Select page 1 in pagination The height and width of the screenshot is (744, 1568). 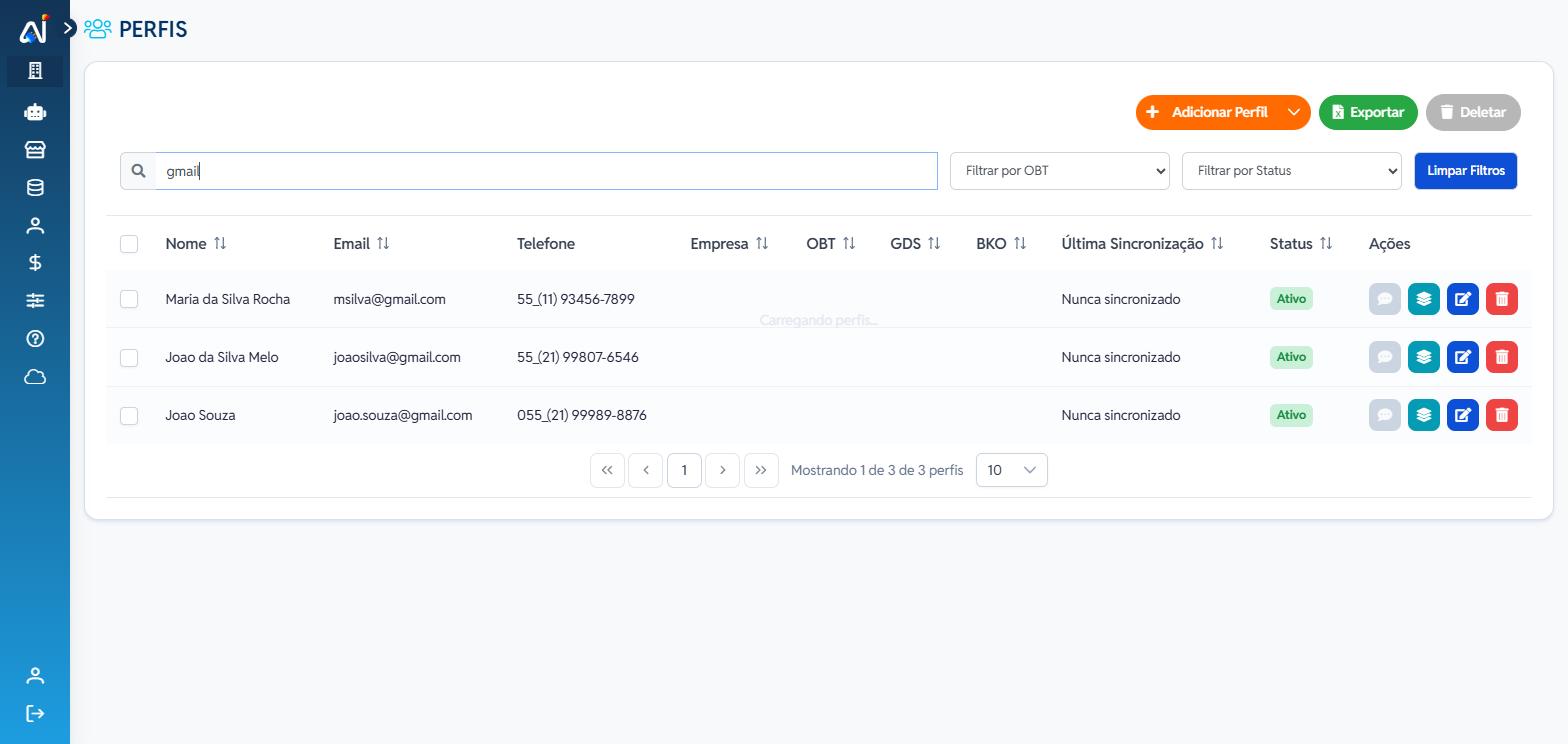(x=684, y=470)
